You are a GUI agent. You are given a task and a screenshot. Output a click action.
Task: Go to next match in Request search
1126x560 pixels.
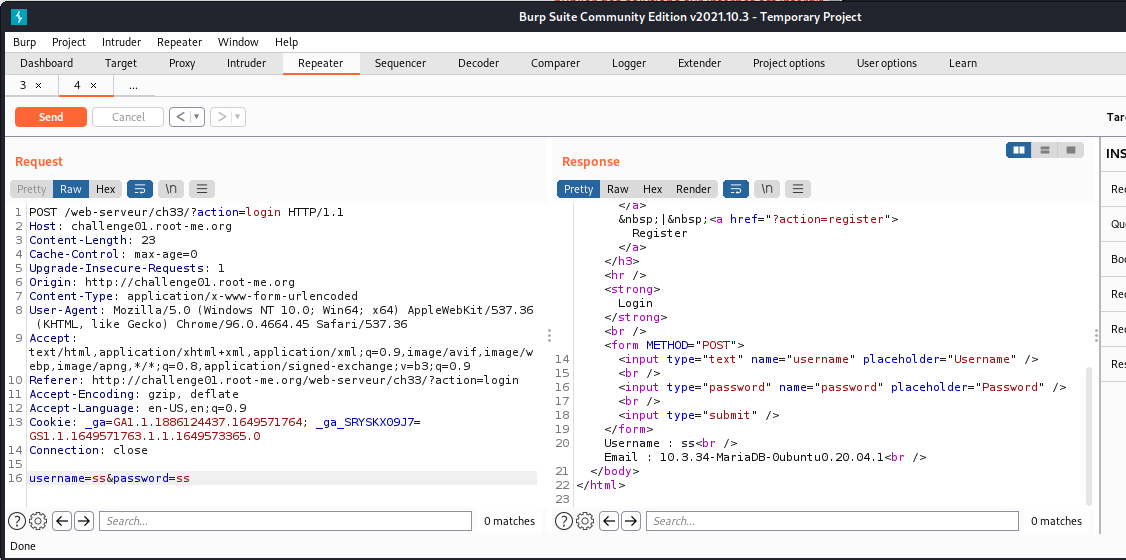coord(84,521)
